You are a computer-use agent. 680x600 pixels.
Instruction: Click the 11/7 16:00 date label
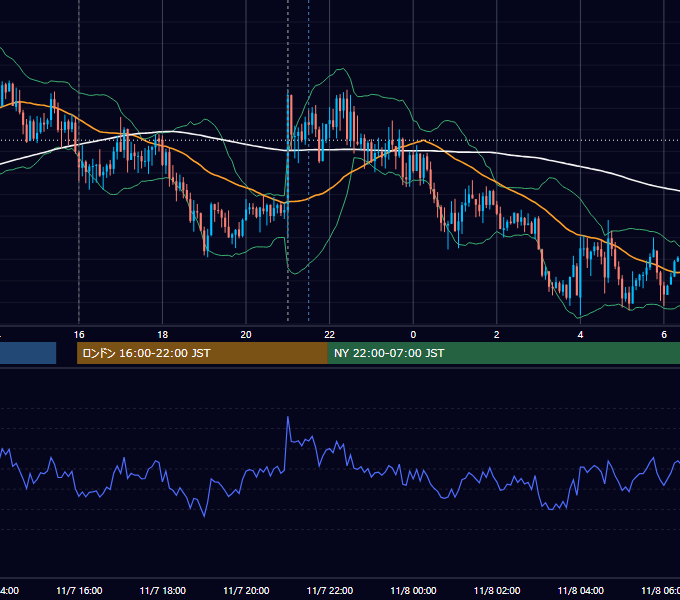[79, 591]
